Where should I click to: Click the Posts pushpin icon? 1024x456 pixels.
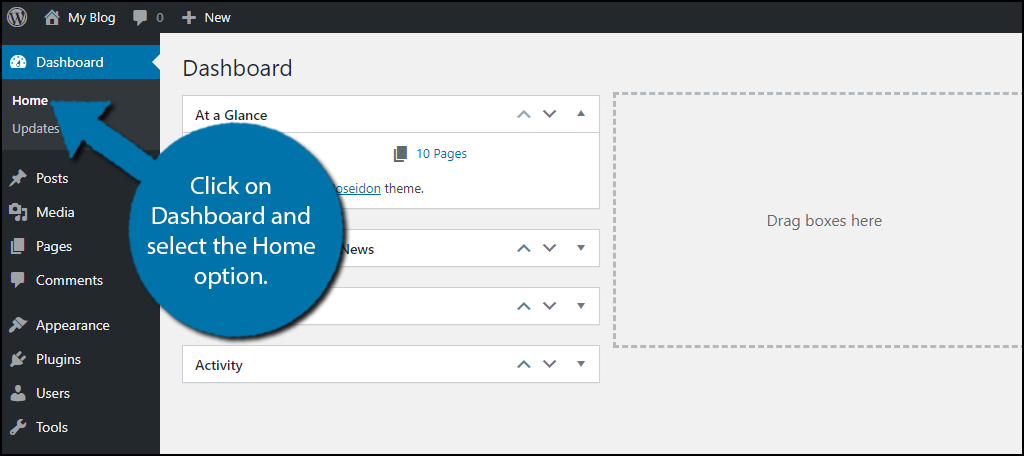pyautogui.click(x=17, y=178)
